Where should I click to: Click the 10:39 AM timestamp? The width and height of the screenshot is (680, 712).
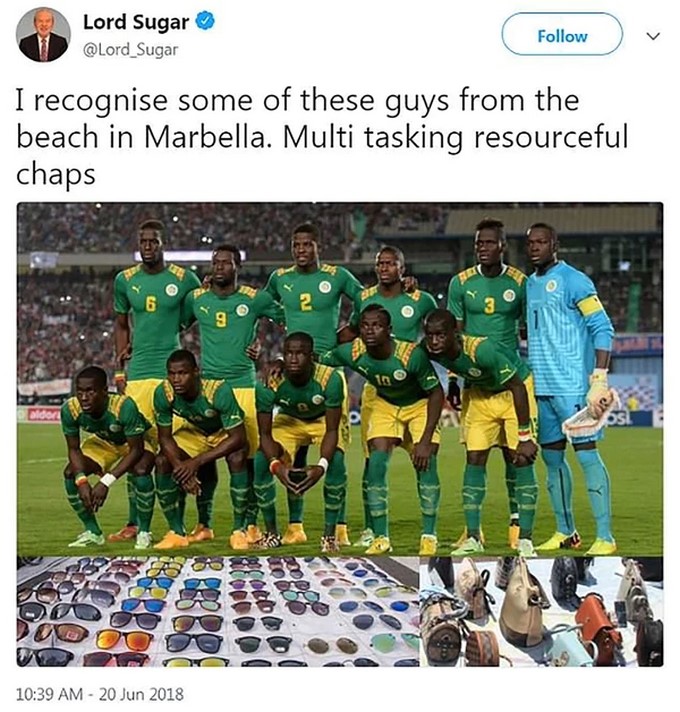pos(56,693)
